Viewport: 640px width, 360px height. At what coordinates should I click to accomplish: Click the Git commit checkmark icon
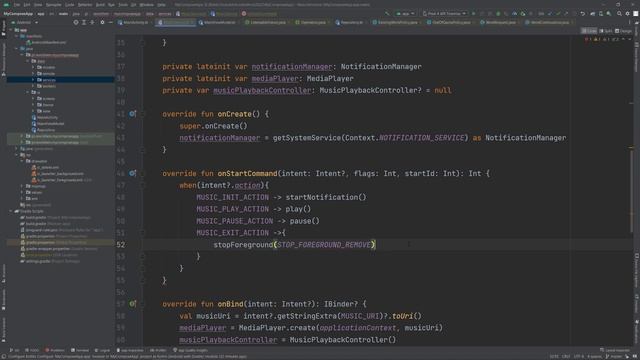point(558,13)
